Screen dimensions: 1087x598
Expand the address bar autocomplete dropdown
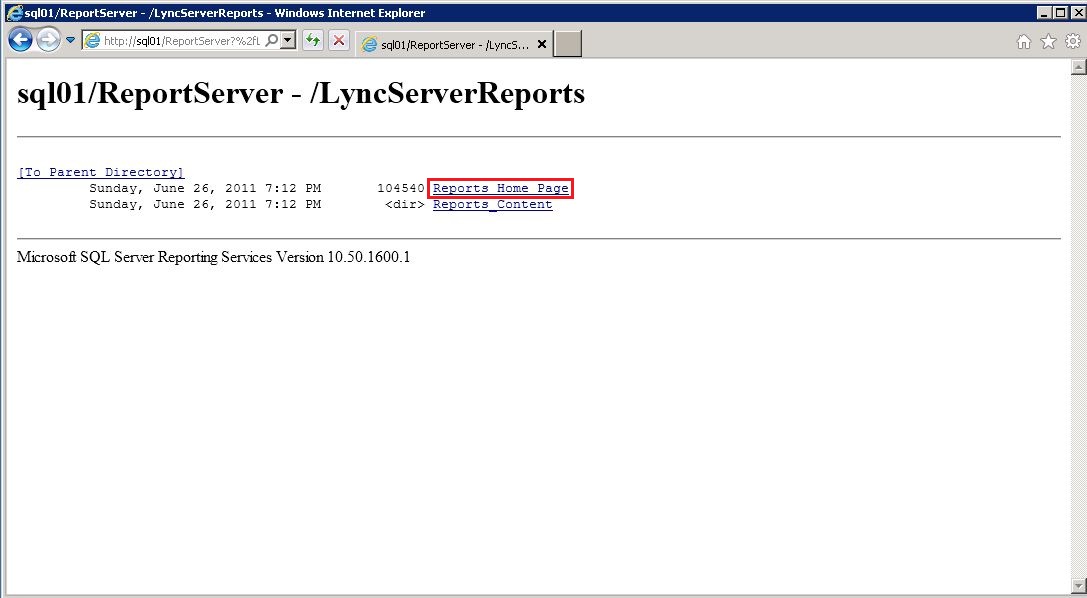point(288,40)
